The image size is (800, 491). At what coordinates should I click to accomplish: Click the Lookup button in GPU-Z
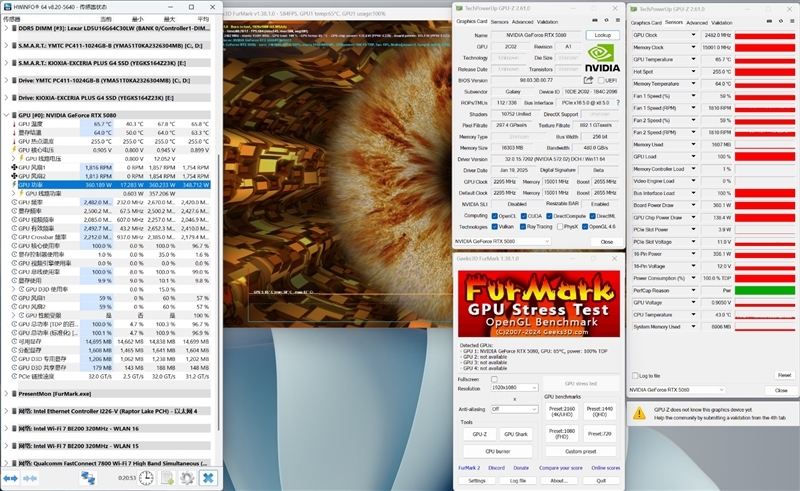[601, 35]
